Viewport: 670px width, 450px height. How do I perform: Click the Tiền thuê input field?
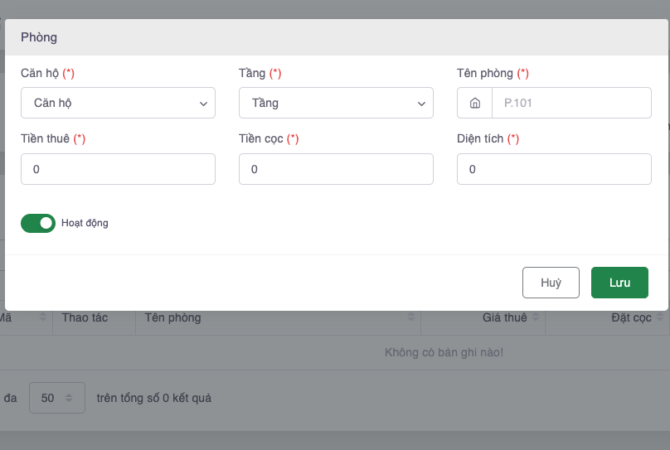tap(118, 169)
